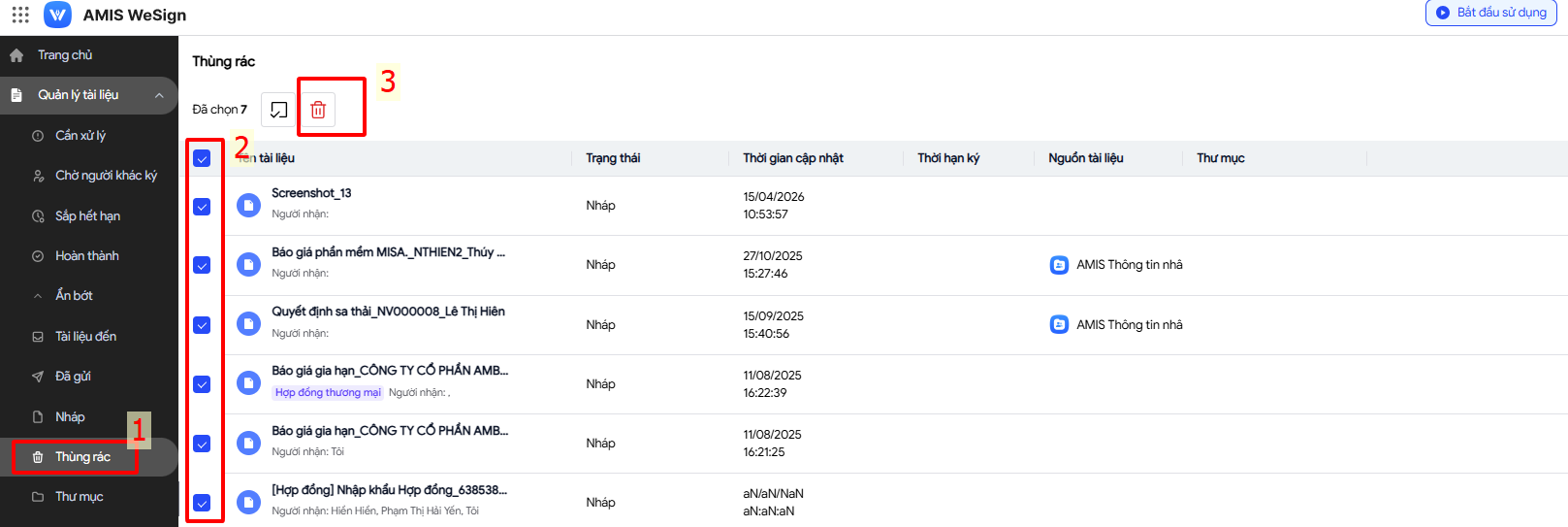Click the Thư mục folder icon in sidebar
The height and width of the screenshot is (527, 1568).
[x=38, y=497]
